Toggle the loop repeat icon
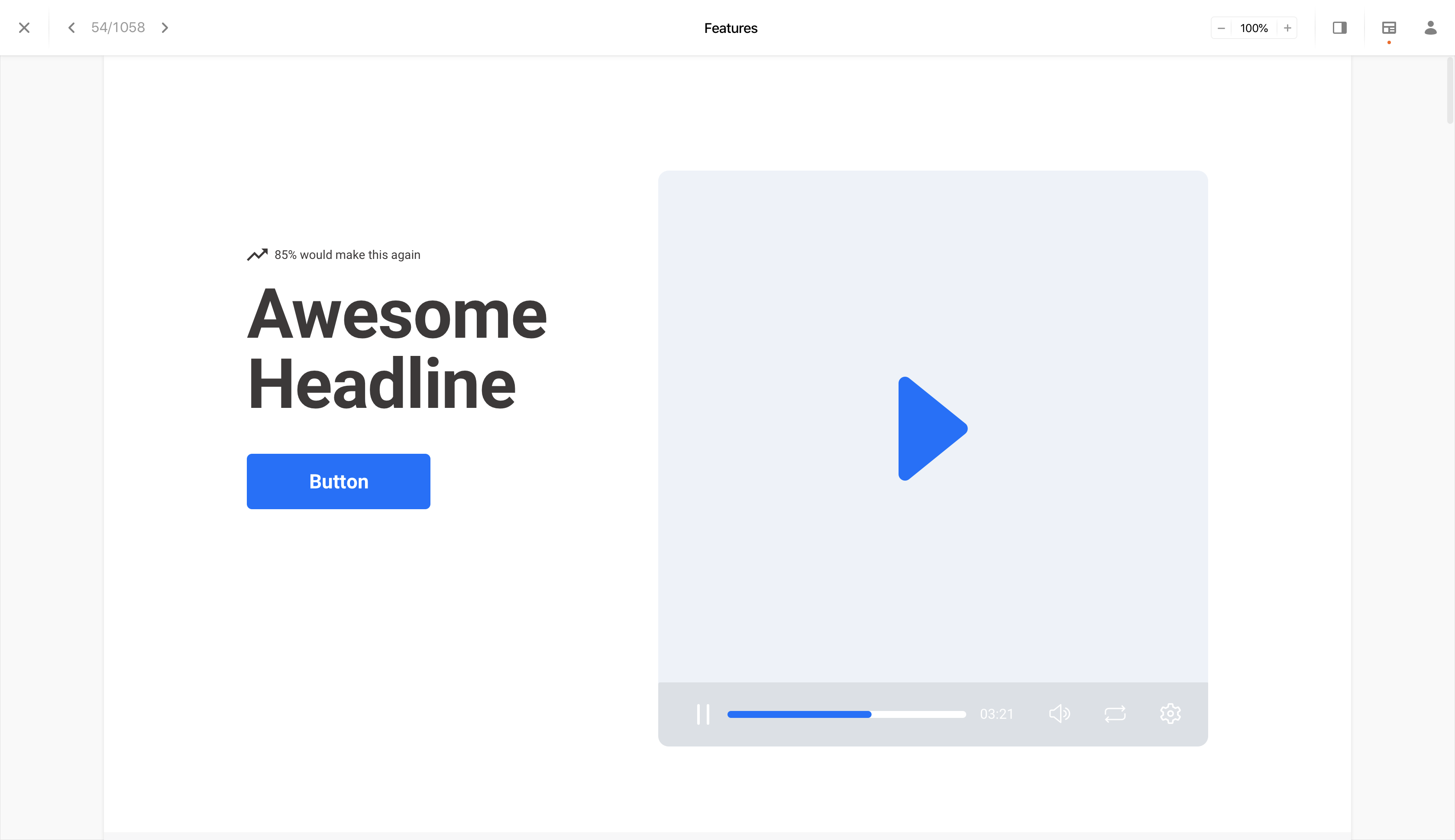The height and width of the screenshot is (840, 1455). pyautogui.click(x=1115, y=714)
